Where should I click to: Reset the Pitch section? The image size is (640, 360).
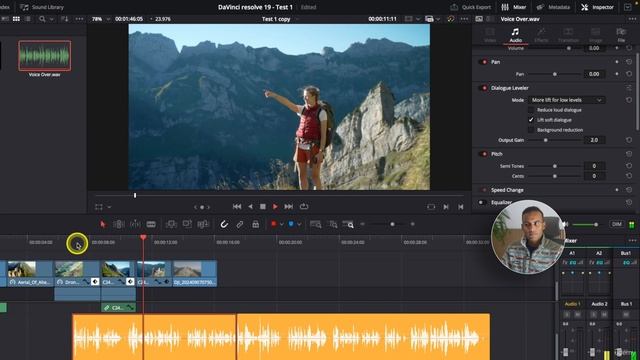[629, 154]
